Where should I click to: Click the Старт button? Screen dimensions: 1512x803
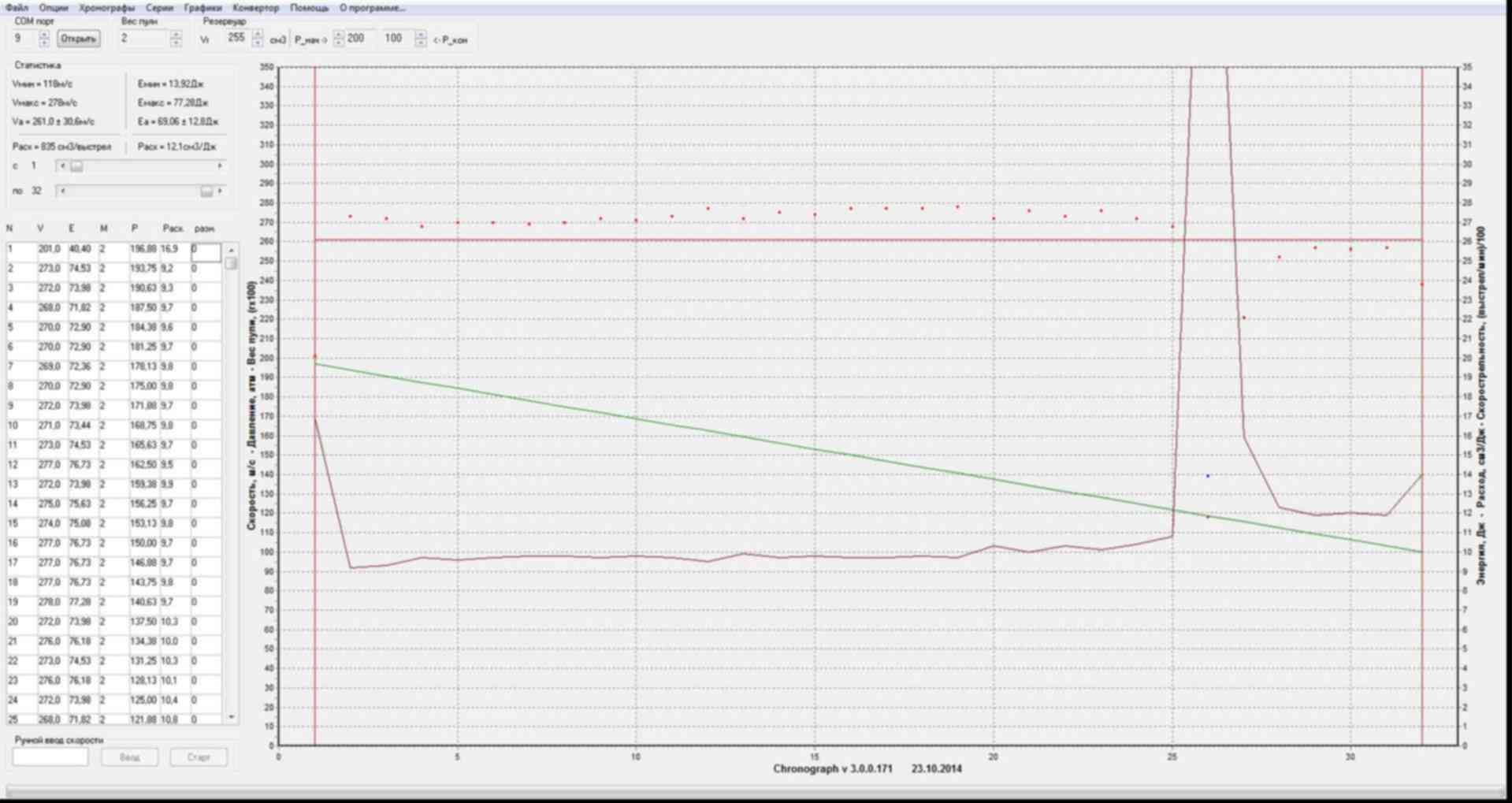(x=199, y=757)
